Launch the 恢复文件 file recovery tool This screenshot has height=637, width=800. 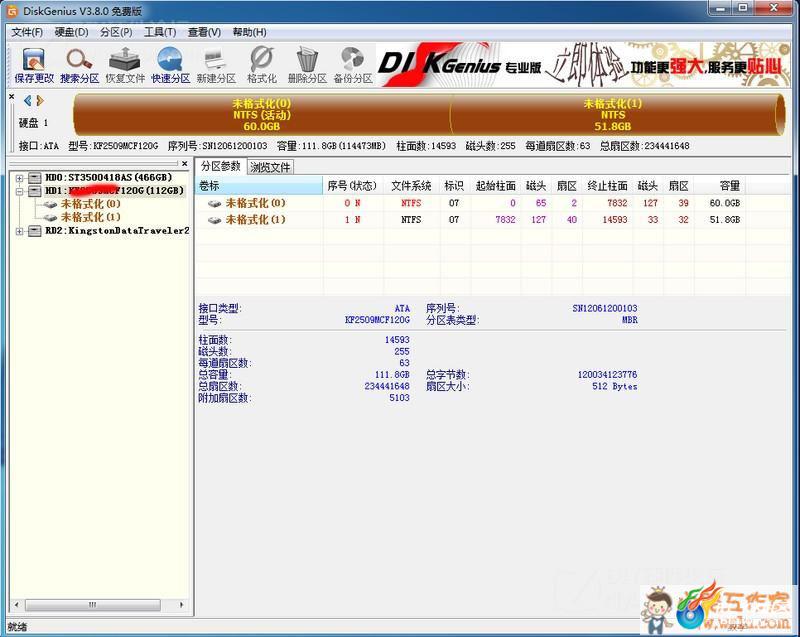pyautogui.click(x=125, y=65)
